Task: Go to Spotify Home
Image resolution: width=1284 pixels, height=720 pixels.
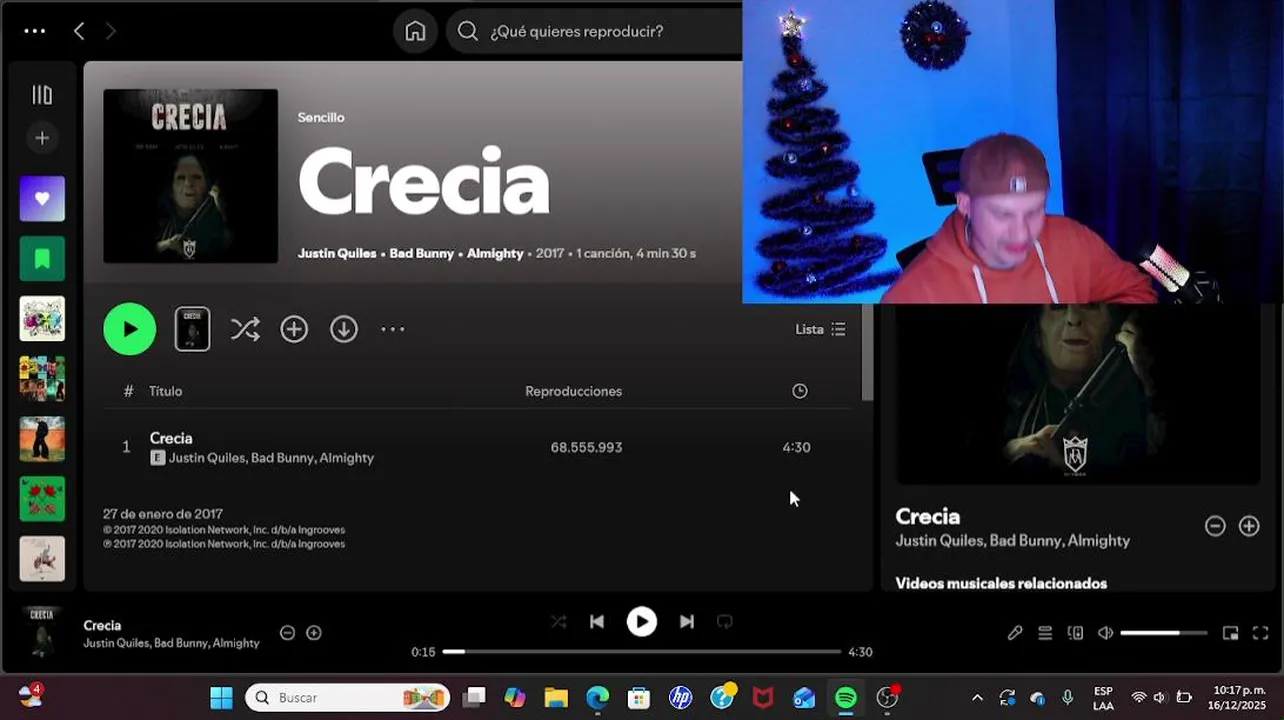Action: [x=415, y=31]
